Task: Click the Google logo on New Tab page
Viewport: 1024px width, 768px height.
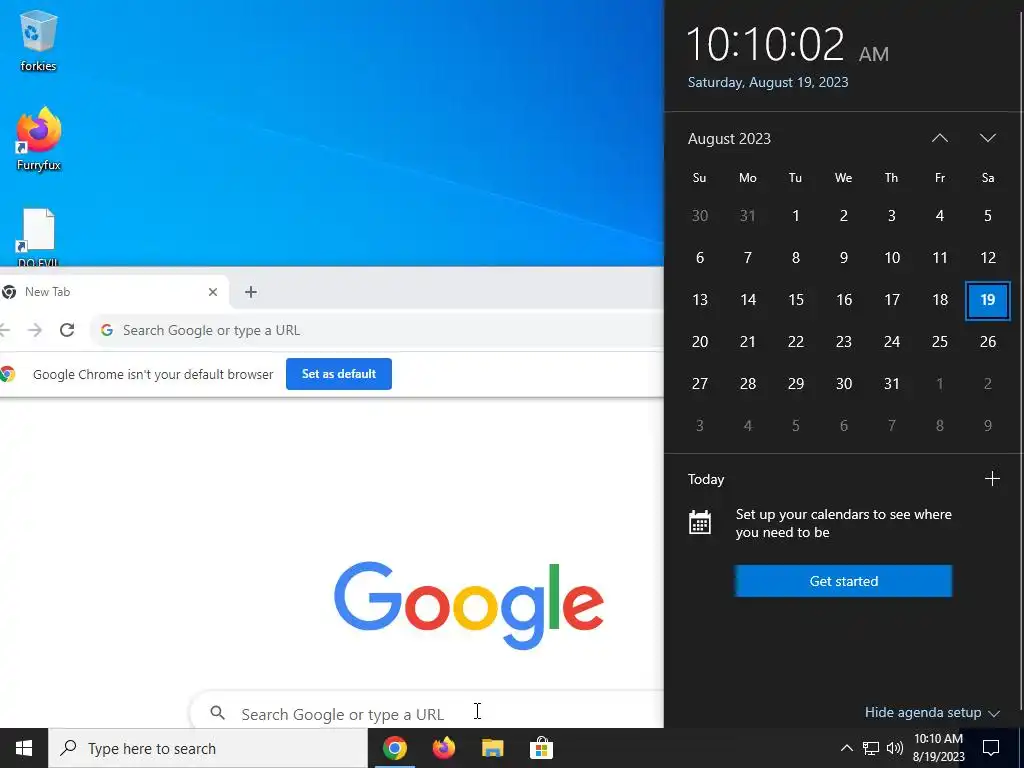Action: 469,605
